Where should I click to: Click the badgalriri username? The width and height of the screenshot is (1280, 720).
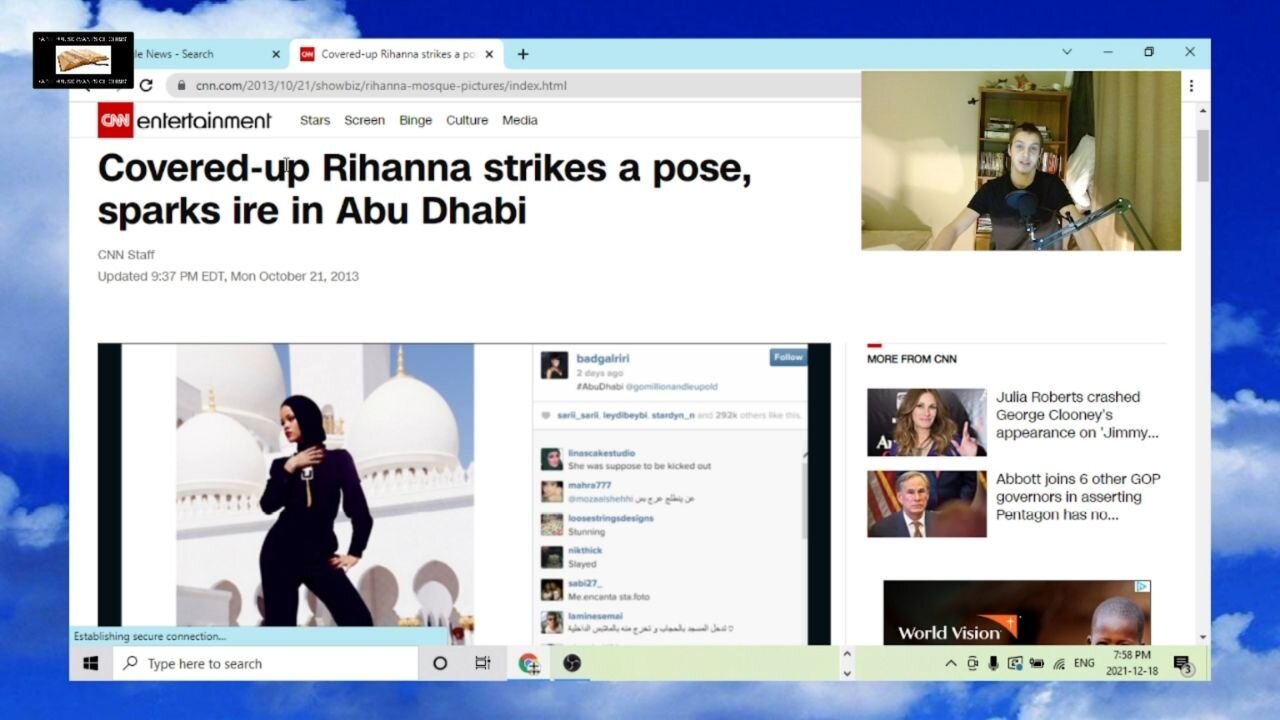(x=603, y=358)
